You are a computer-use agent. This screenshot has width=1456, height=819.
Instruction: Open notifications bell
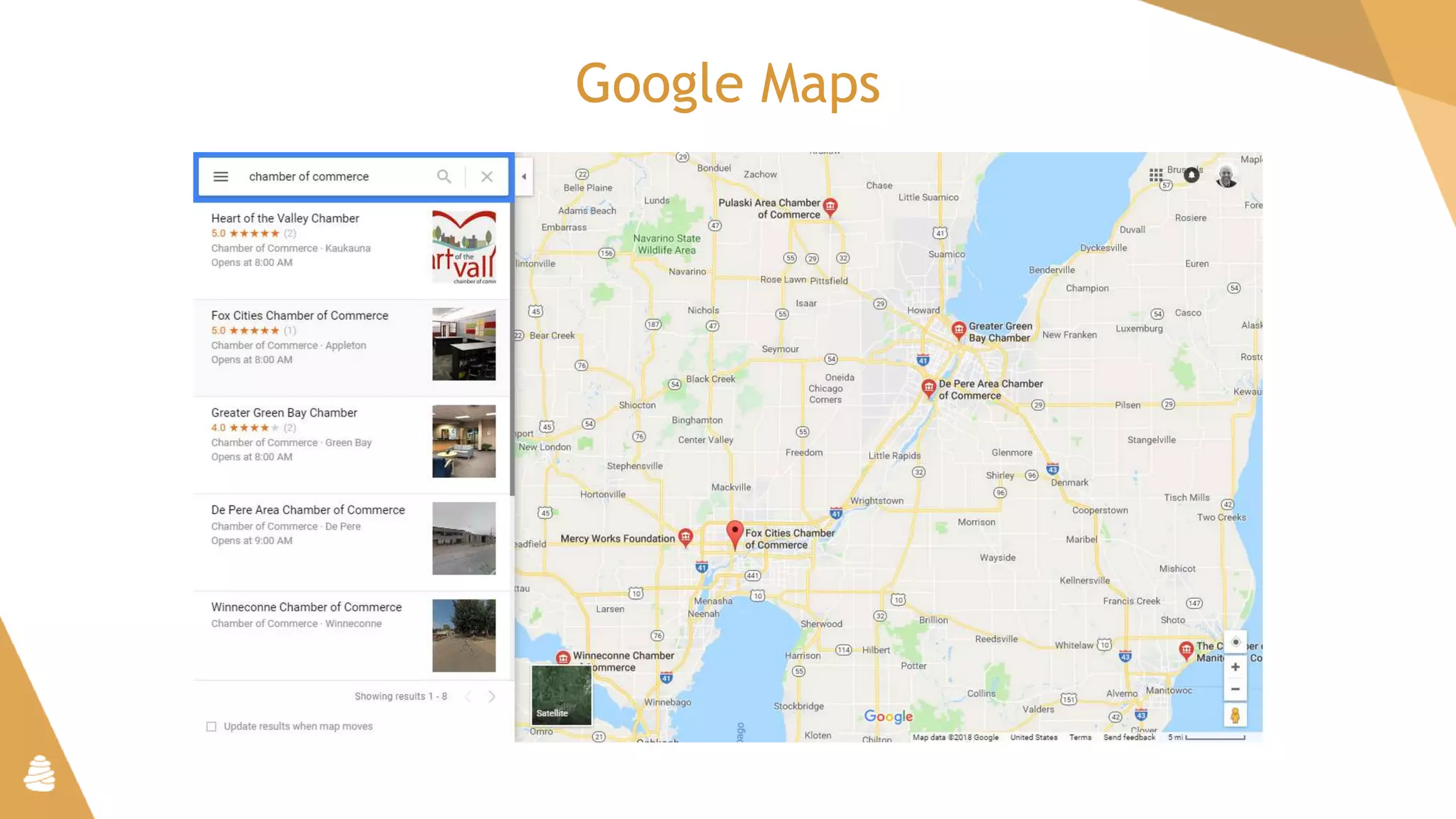tap(1192, 175)
